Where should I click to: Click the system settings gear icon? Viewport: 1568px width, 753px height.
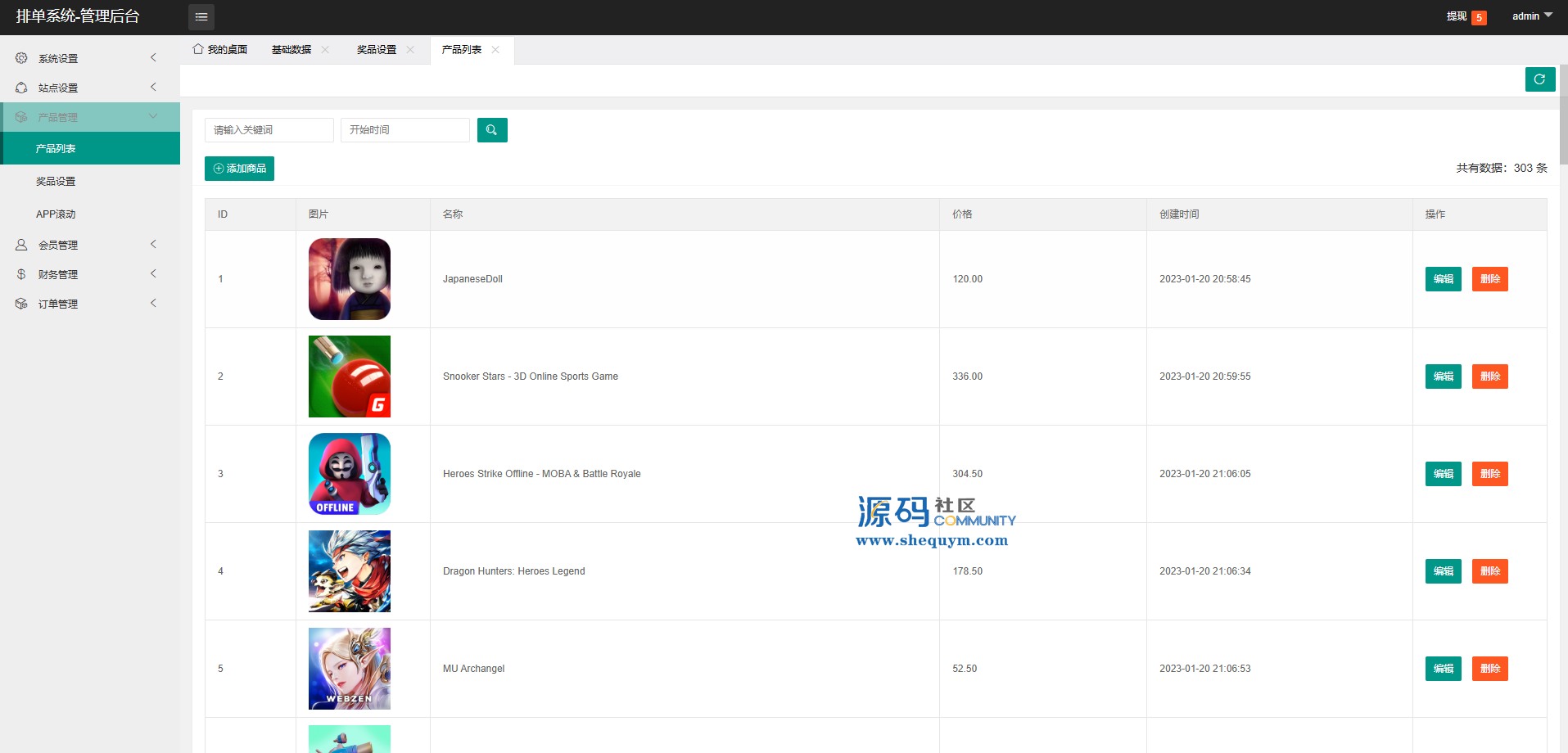click(x=21, y=58)
